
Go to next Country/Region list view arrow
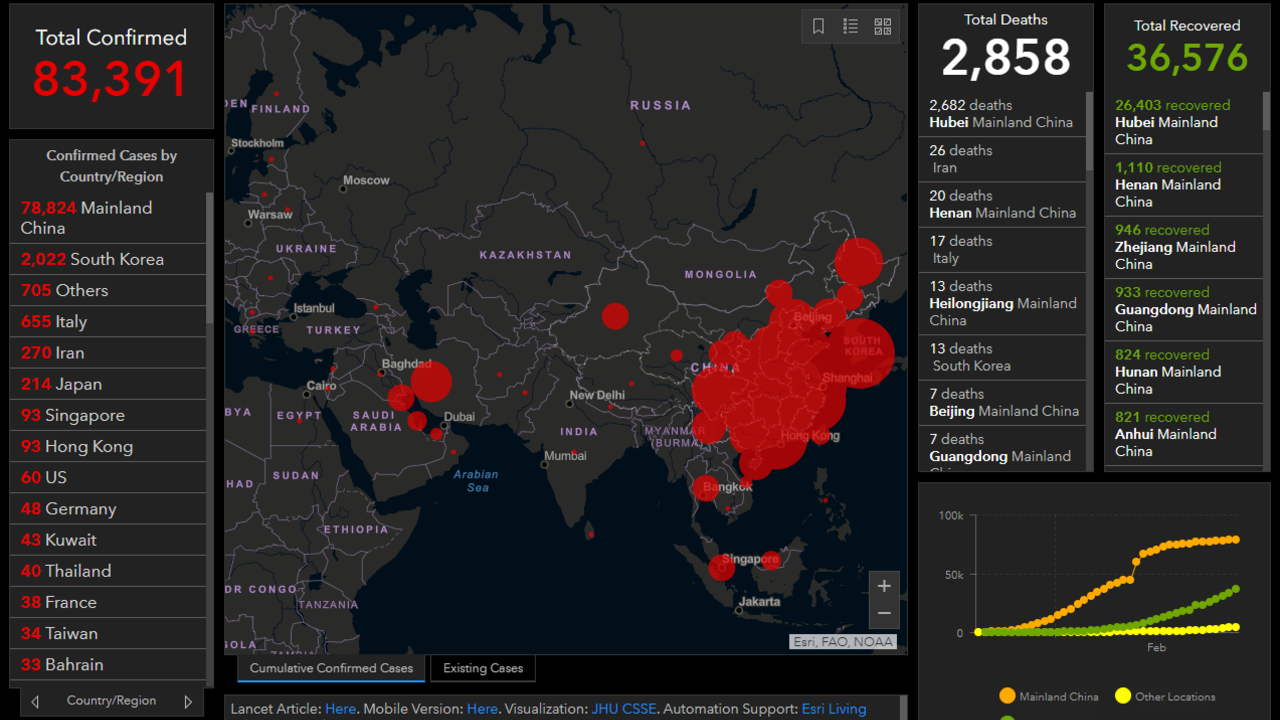pyautogui.click(x=187, y=702)
